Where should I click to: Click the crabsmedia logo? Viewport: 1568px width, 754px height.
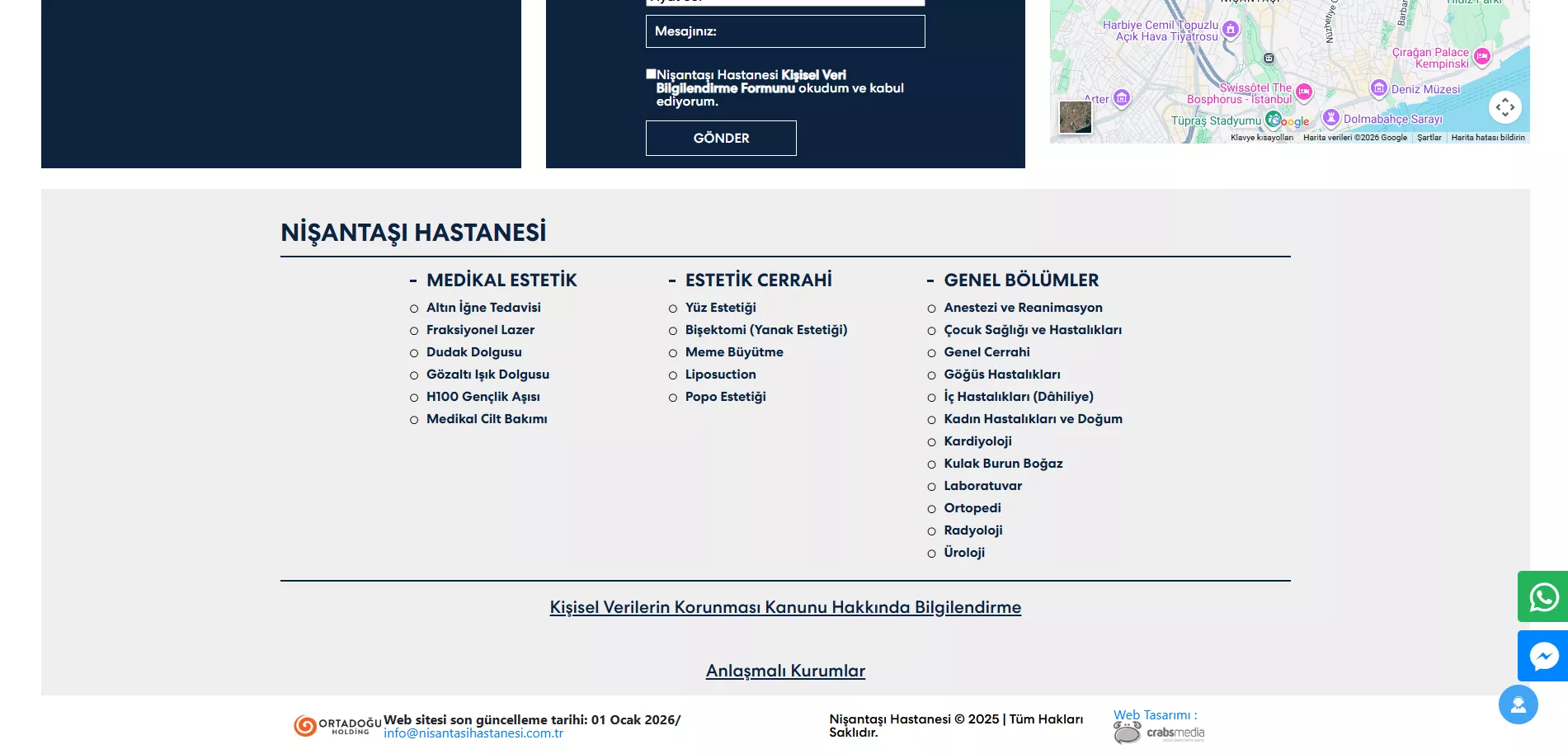1159,733
